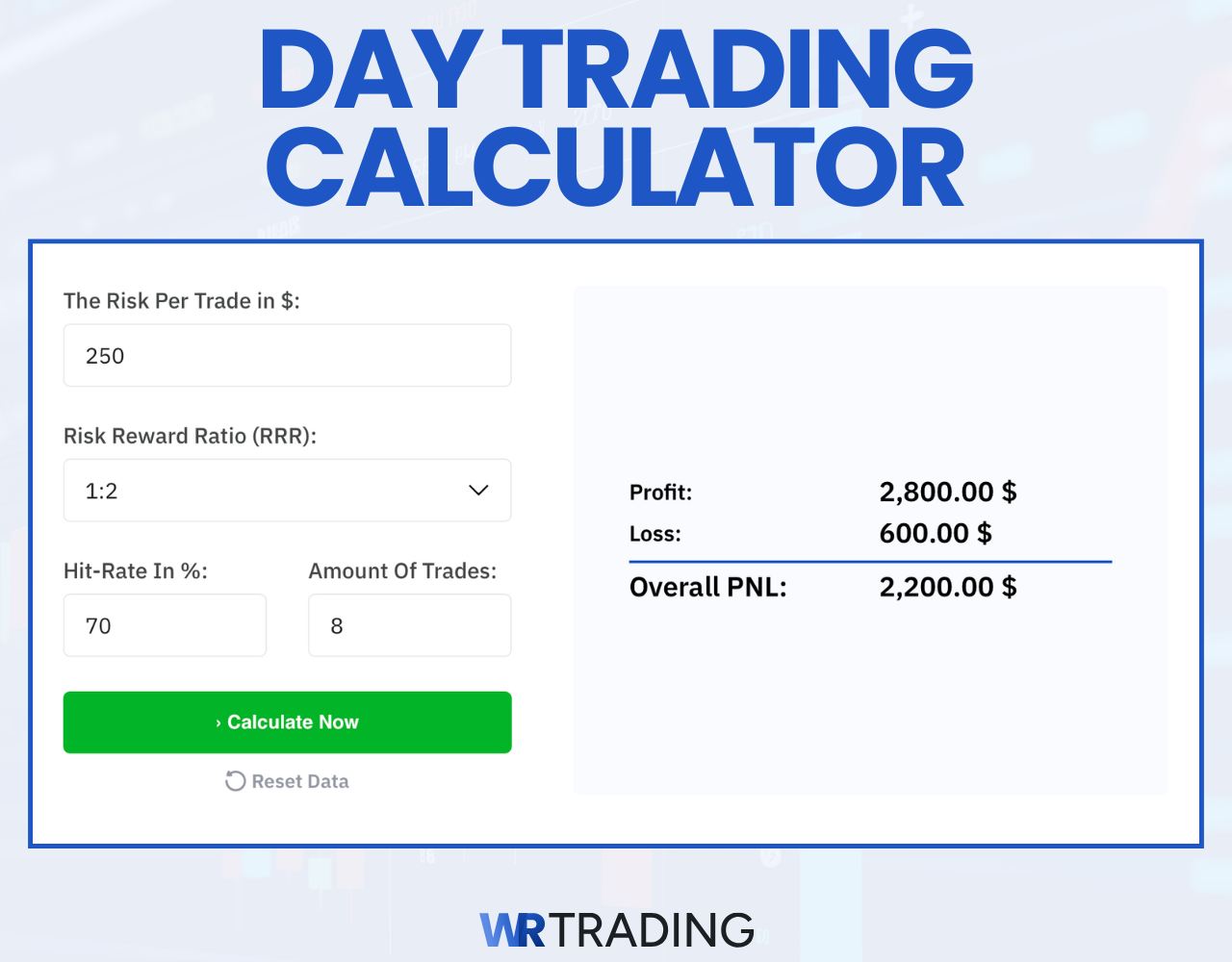Click the WR Trading logo
This screenshot has height=962, width=1232.
point(616,929)
